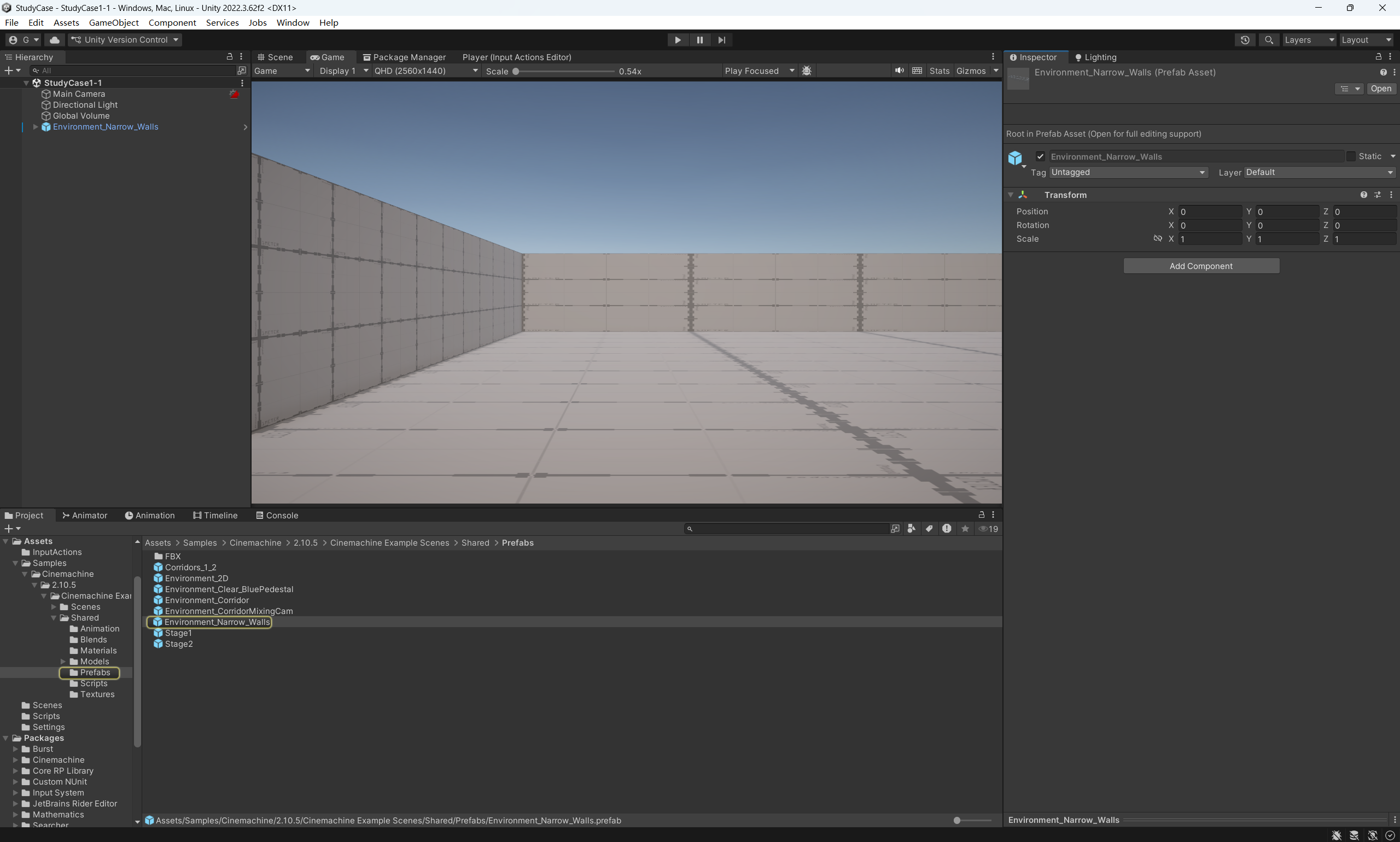
Task: Open the GameObject menu
Action: tap(114, 23)
